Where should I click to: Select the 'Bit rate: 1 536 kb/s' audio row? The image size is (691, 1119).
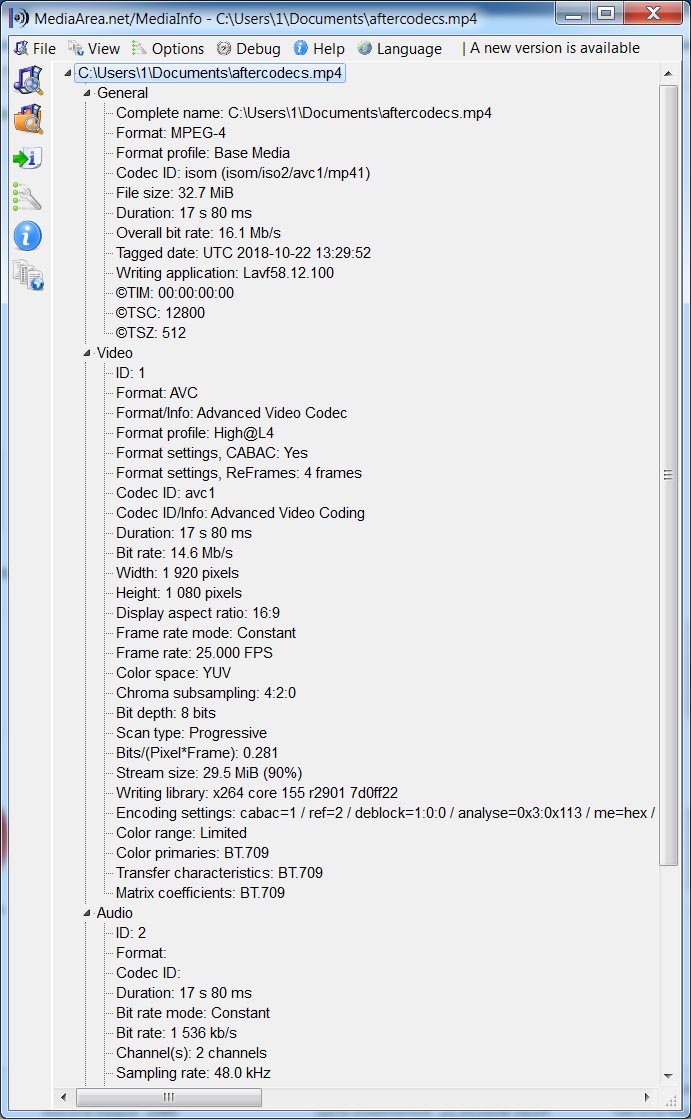pos(176,1033)
